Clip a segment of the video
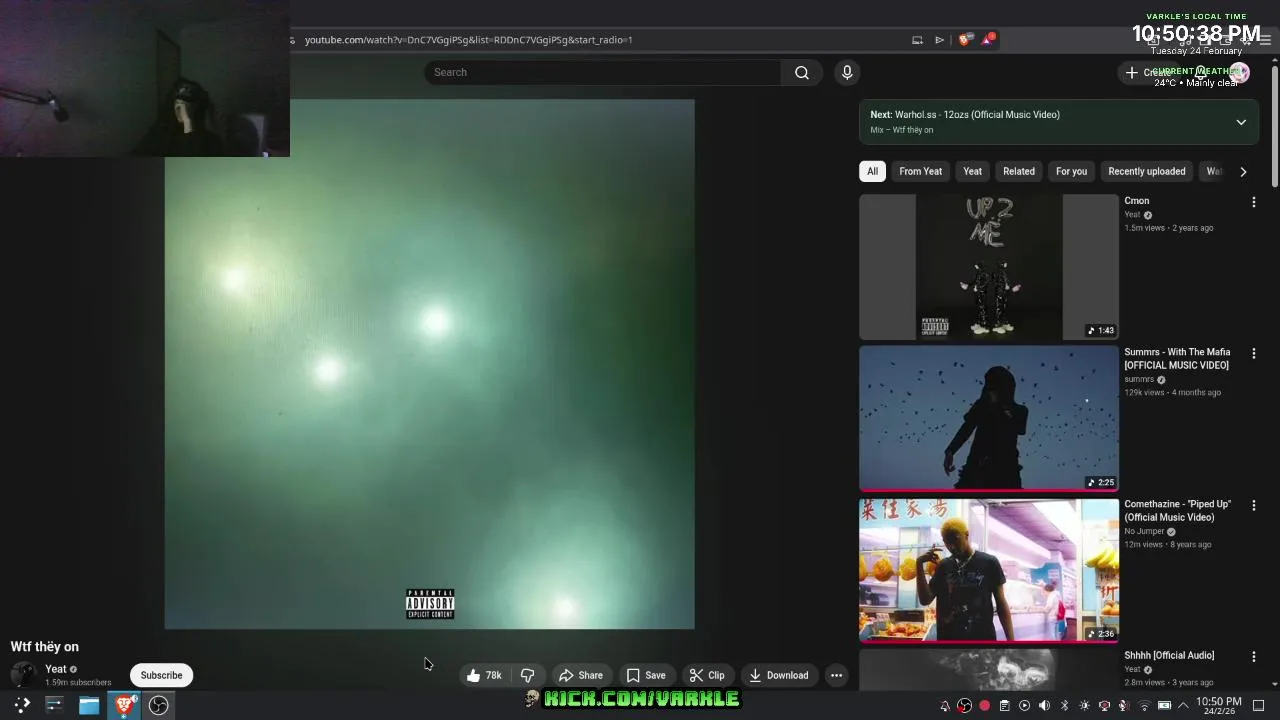Viewport: 1280px width, 720px height. coord(707,675)
